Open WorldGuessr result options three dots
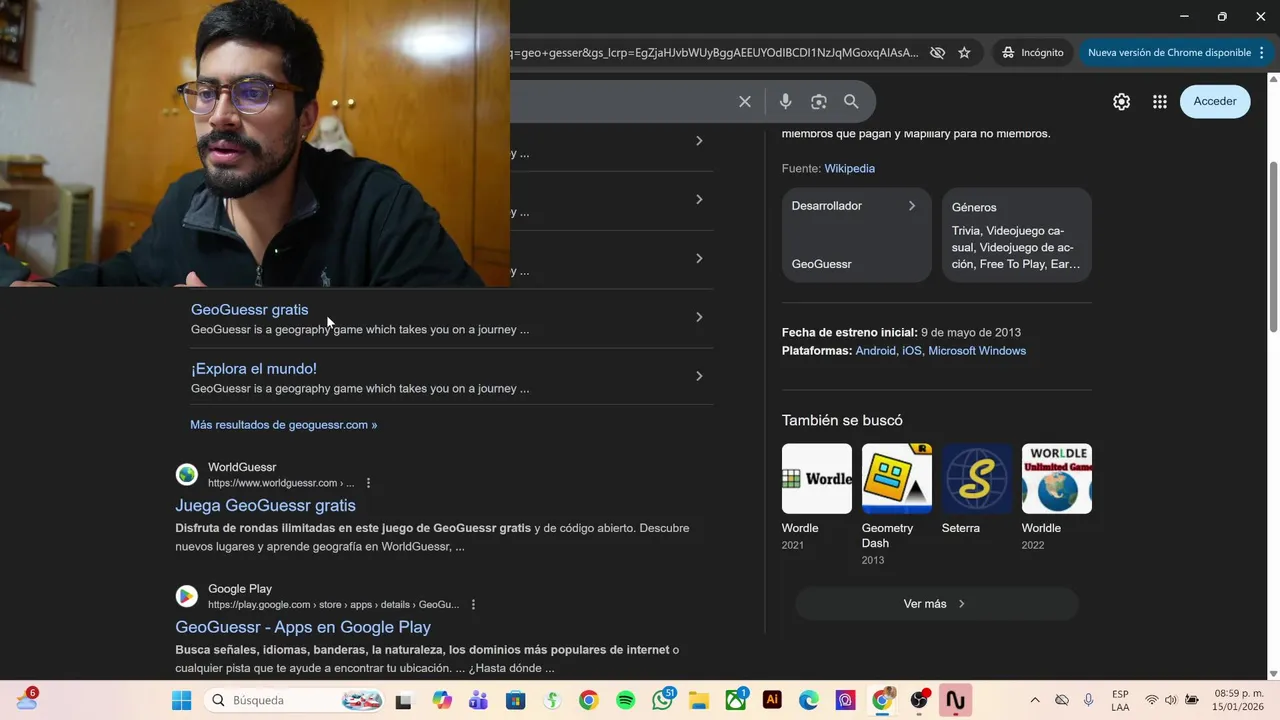Screen dimensions: 1280x720 click(x=368, y=483)
